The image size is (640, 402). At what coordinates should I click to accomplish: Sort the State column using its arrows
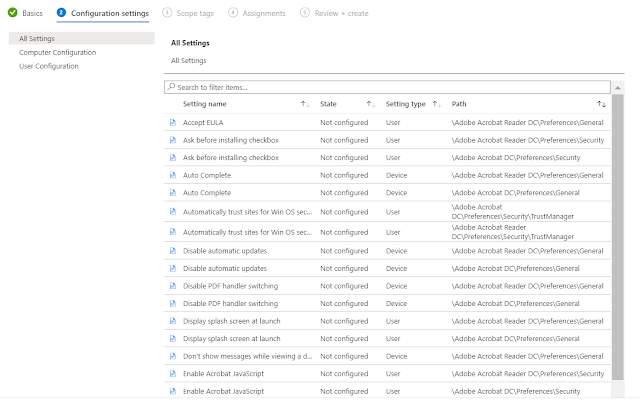tap(370, 104)
